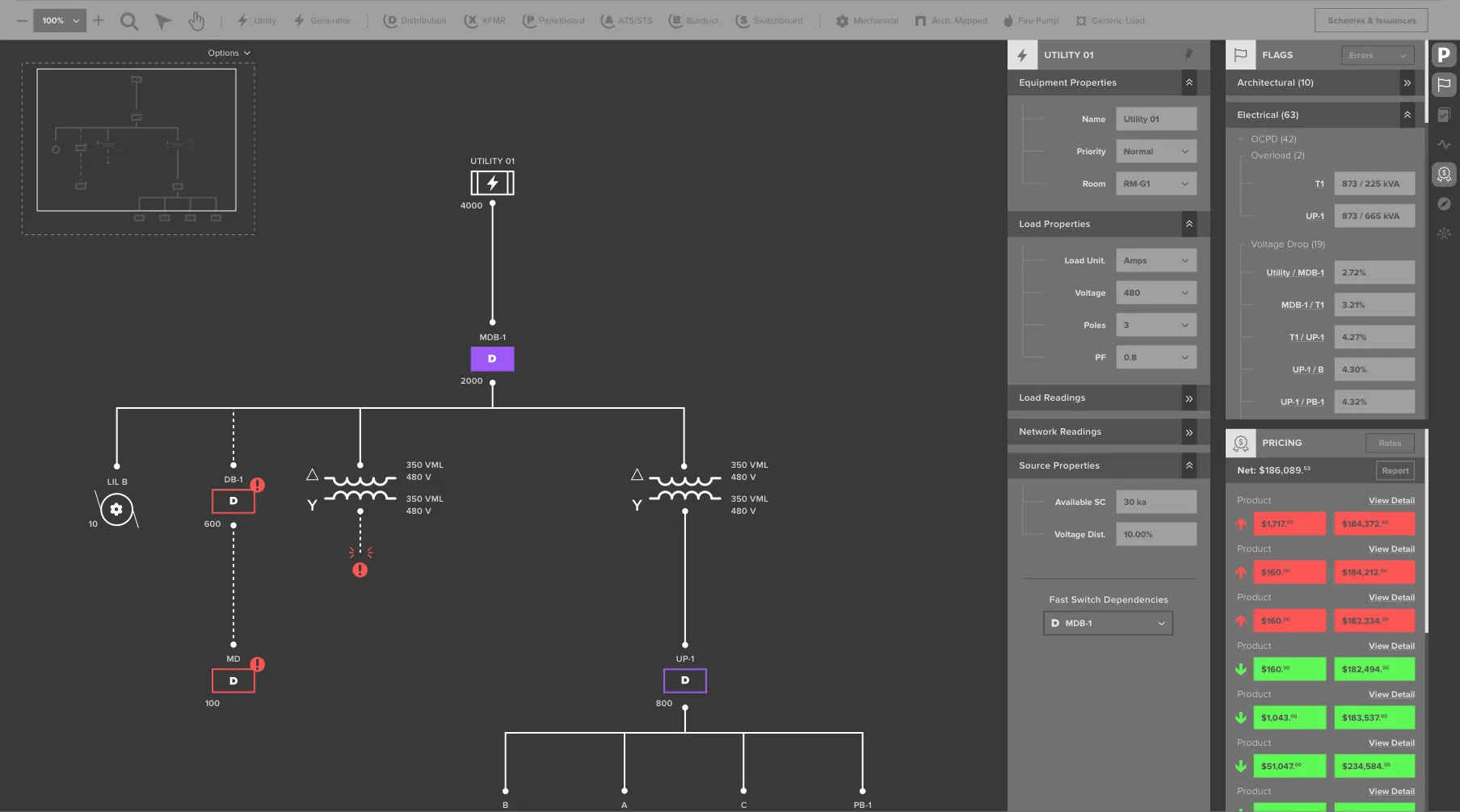The height and width of the screenshot is (812, 1460).
Task: Pick the Switchboard tool
Action: coord(769,21)
